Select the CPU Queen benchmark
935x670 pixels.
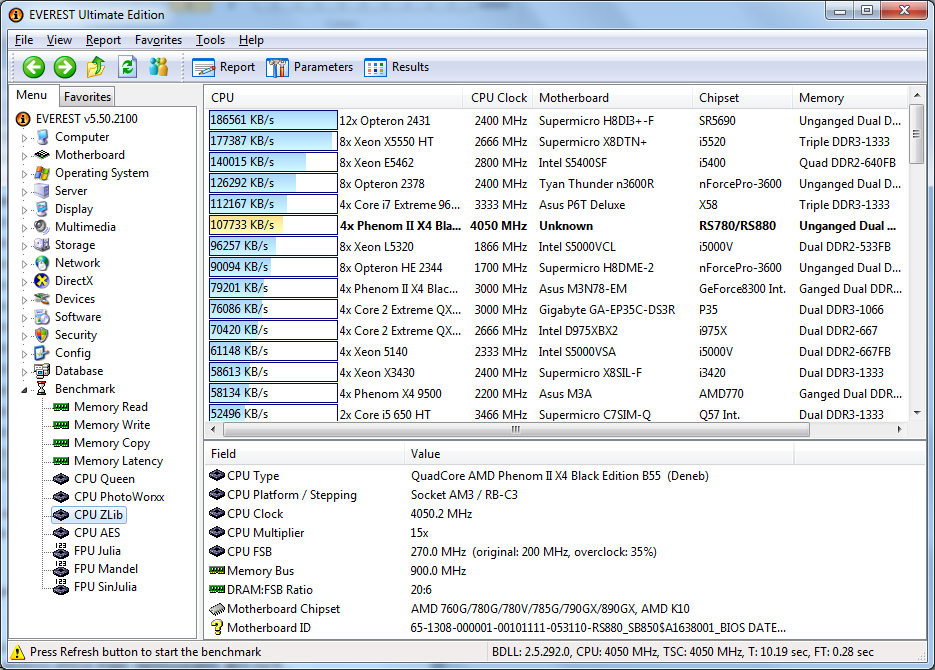click(104, 479)
